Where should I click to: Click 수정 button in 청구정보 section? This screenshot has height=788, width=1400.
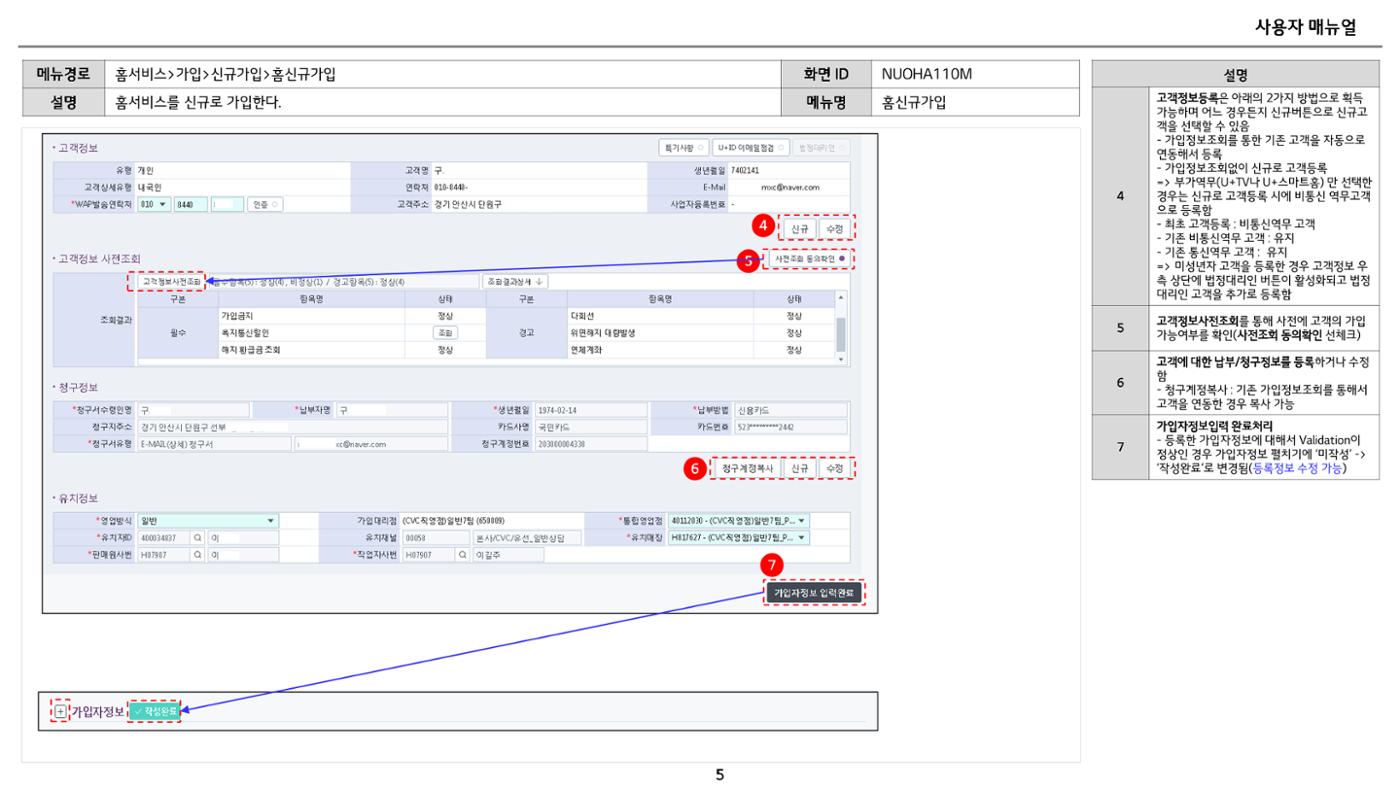point(833,468)
